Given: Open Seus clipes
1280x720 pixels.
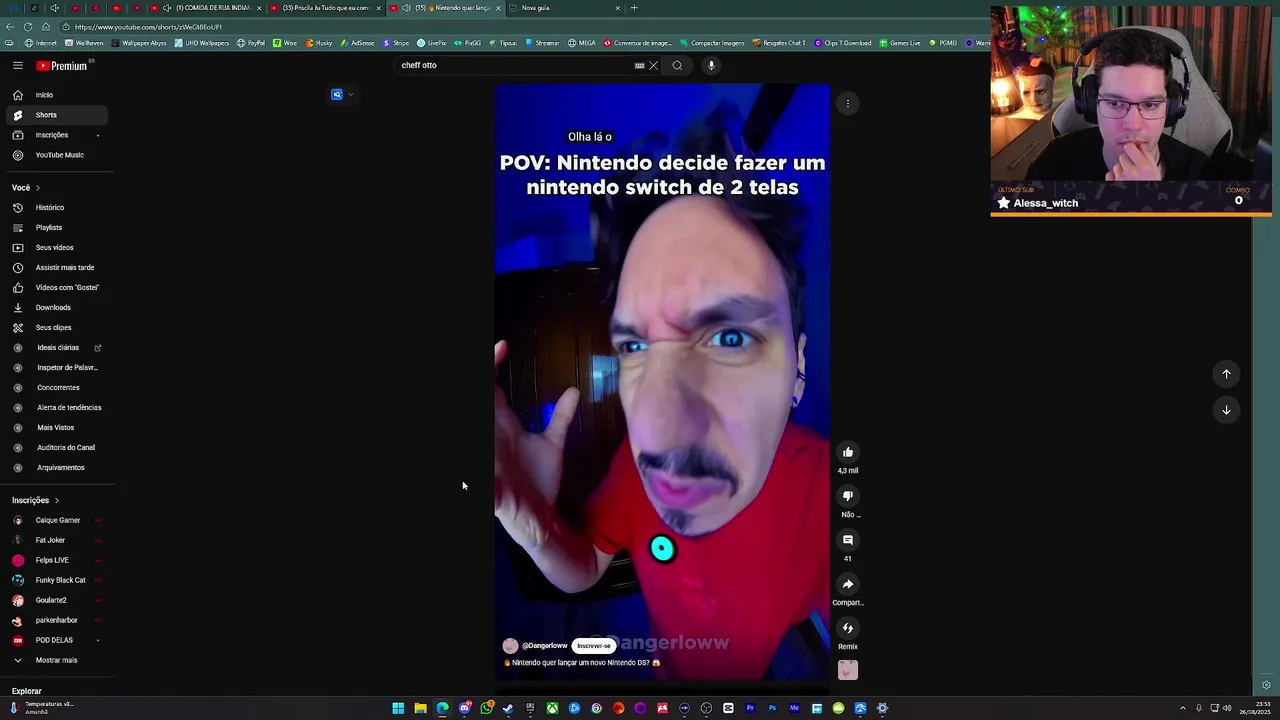Looking at the screenshot, I should pyautogui.click(x=55, y=328).
